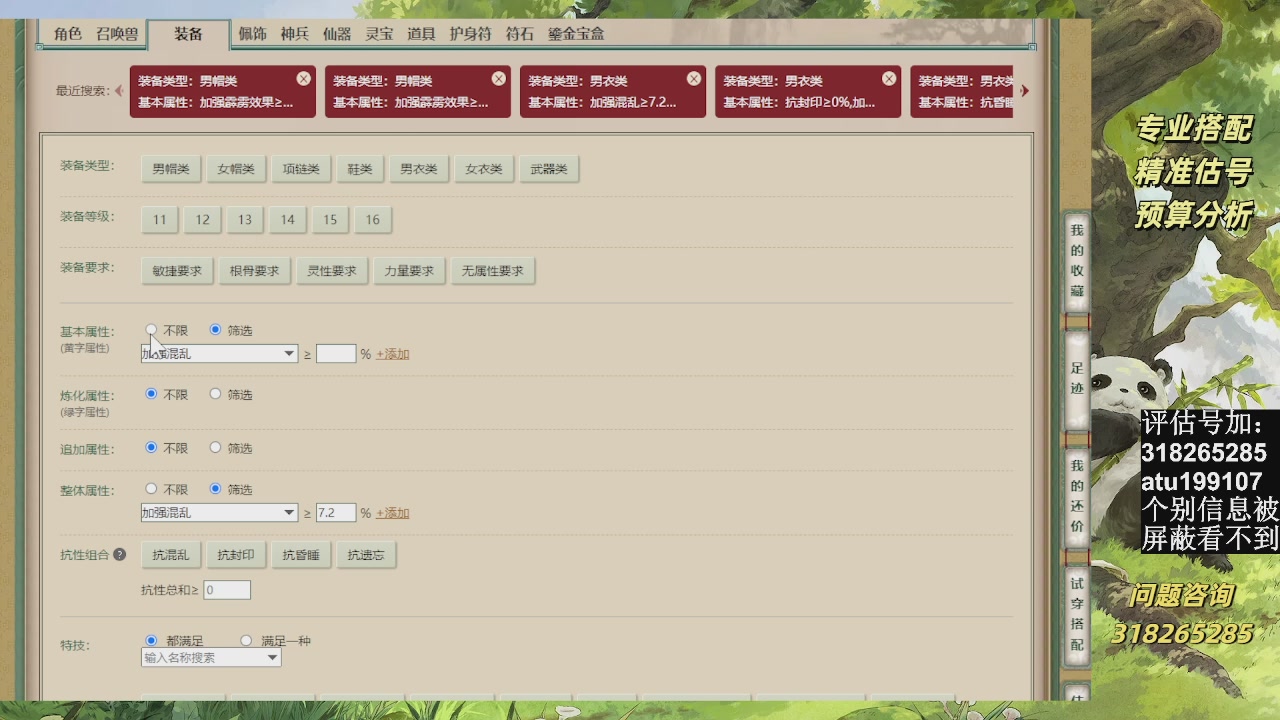Open the 佩饰 tab
This screenshot has width=1280, height=720.
coord(252,34)
